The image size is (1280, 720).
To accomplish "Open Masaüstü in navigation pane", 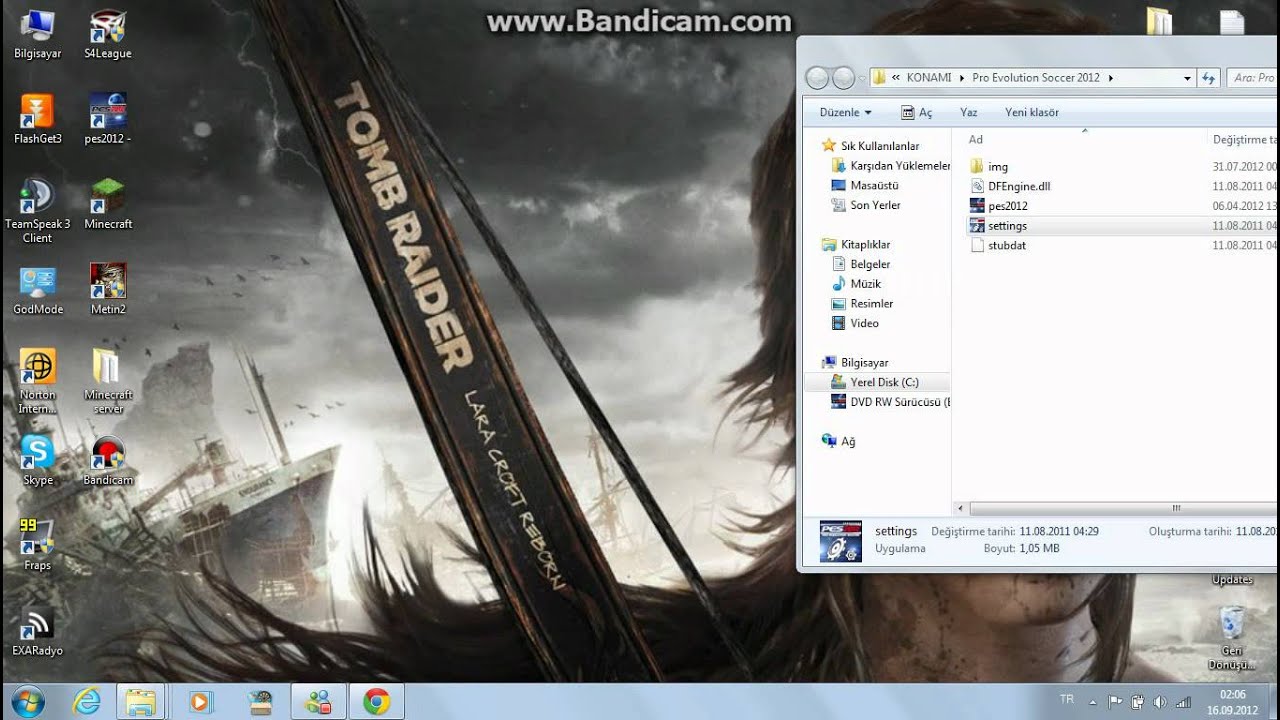I will coord(865,185).
